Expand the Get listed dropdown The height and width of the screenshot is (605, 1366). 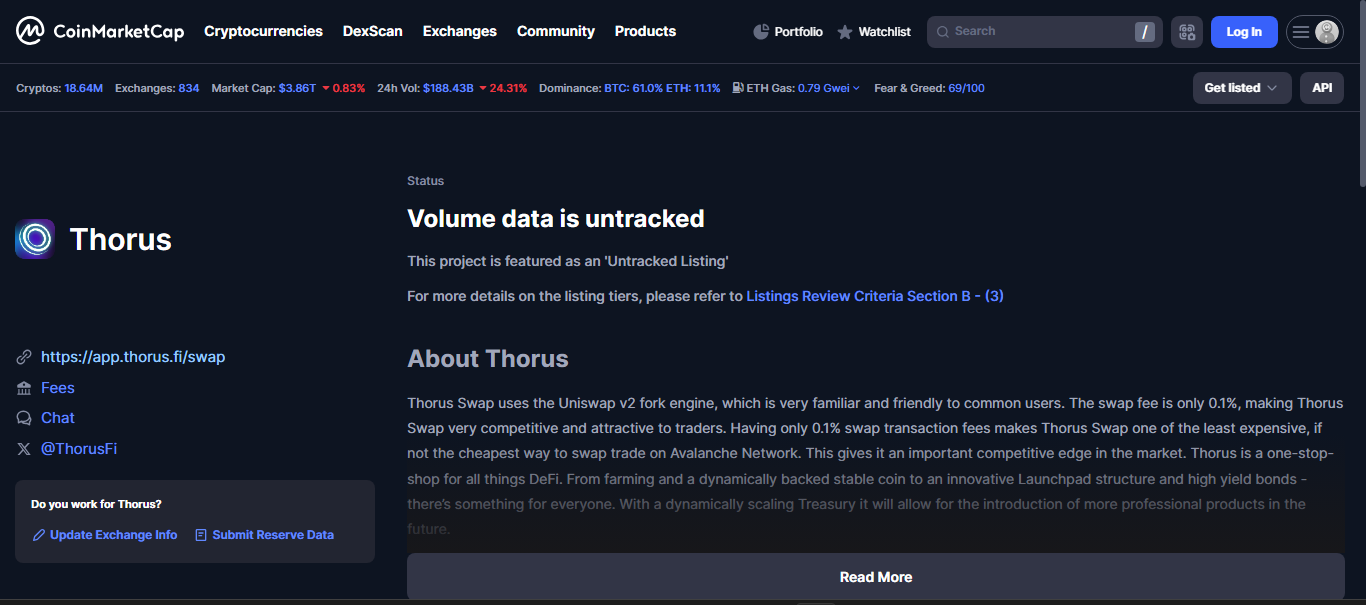pyautogui.click(x=1242, y=88)
